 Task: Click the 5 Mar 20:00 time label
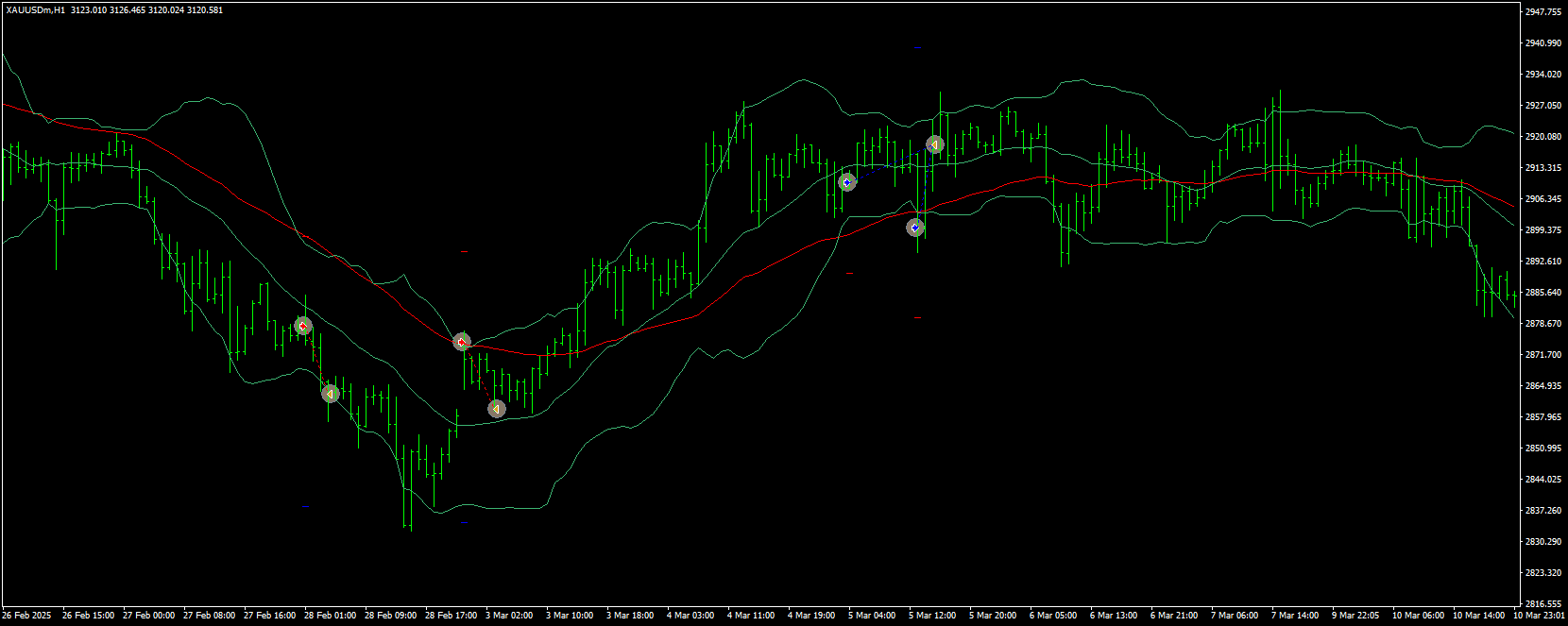(x=993, y=616)
